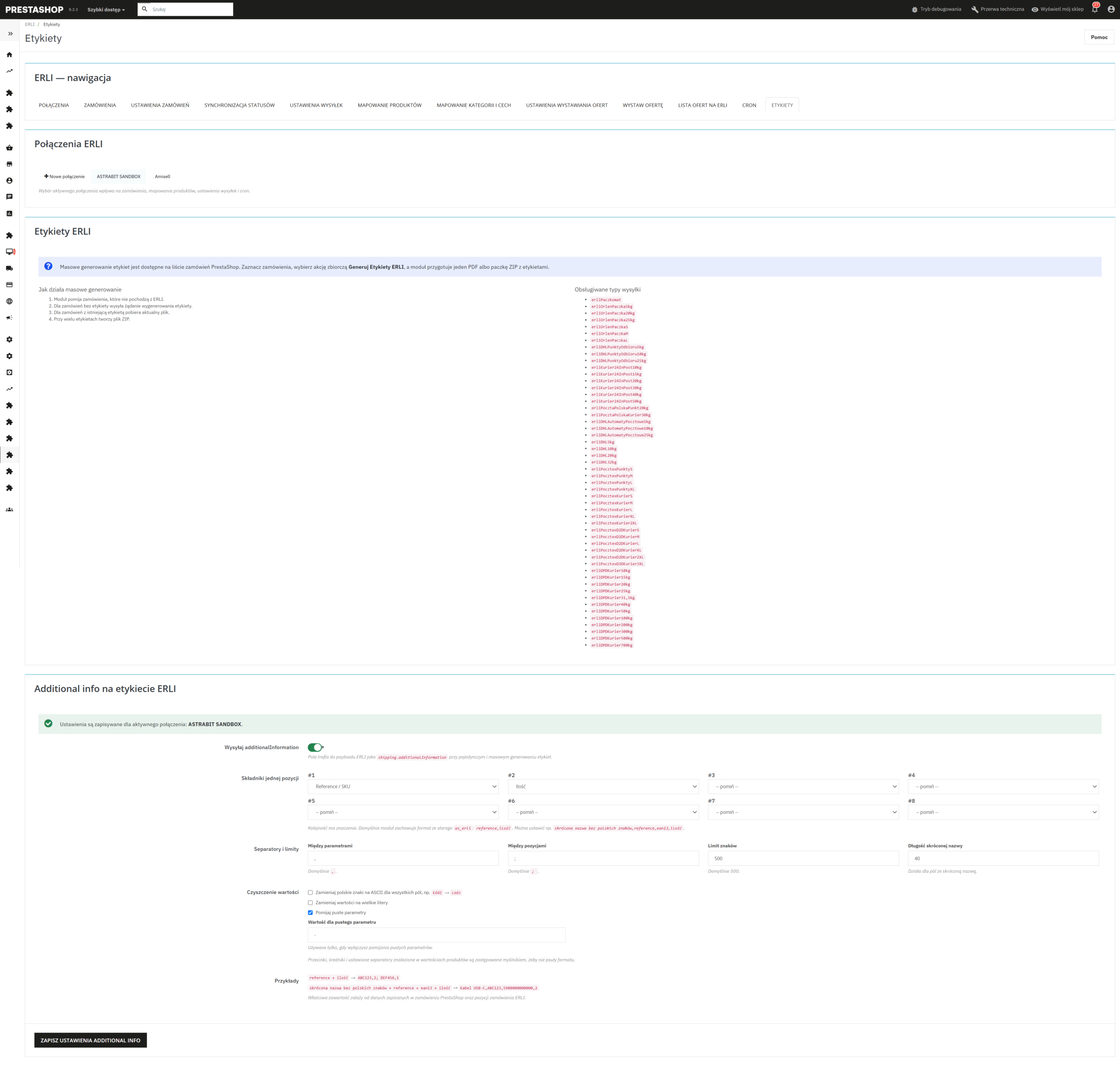1120x1089 pixels.
Task: Click the Wartość dla pustego parametru field
Action: [x=437, y=935]
